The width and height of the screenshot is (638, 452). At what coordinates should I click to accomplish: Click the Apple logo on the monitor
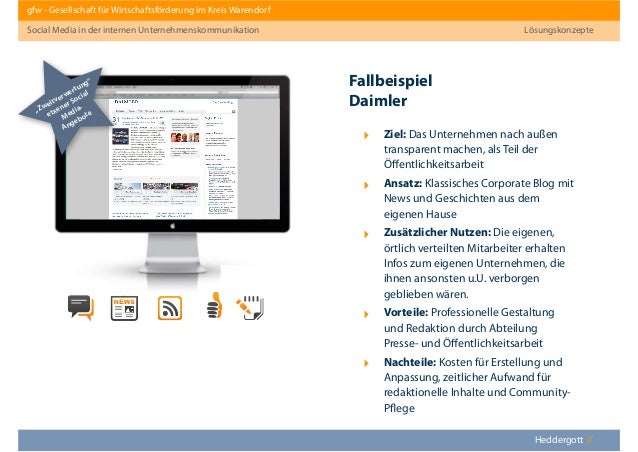[x=173, y=225]
